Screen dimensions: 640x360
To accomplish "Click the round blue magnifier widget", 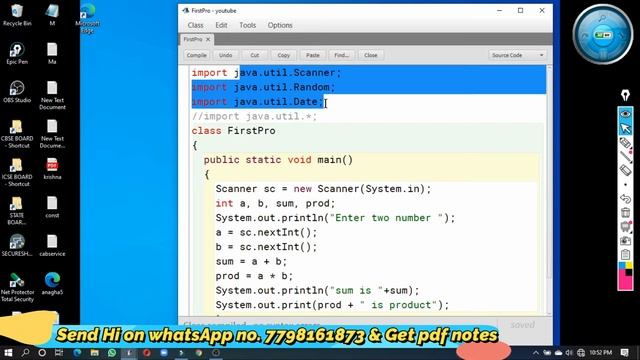I will 602,34.
